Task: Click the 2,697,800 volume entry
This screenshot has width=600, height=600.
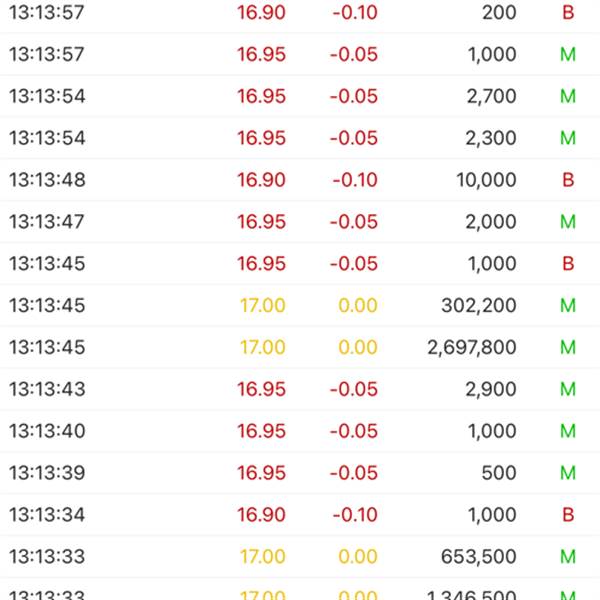Action: [472, 348]
